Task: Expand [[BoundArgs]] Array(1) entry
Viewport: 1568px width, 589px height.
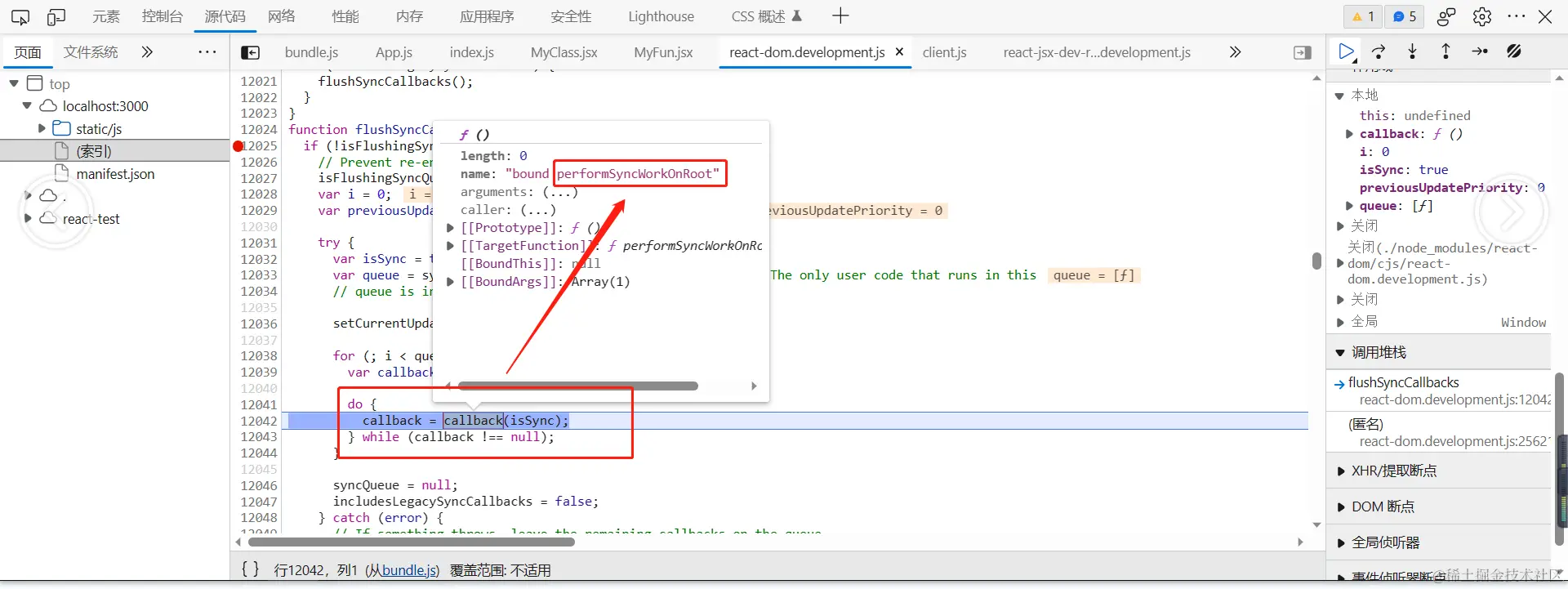Action: point(450,282)
